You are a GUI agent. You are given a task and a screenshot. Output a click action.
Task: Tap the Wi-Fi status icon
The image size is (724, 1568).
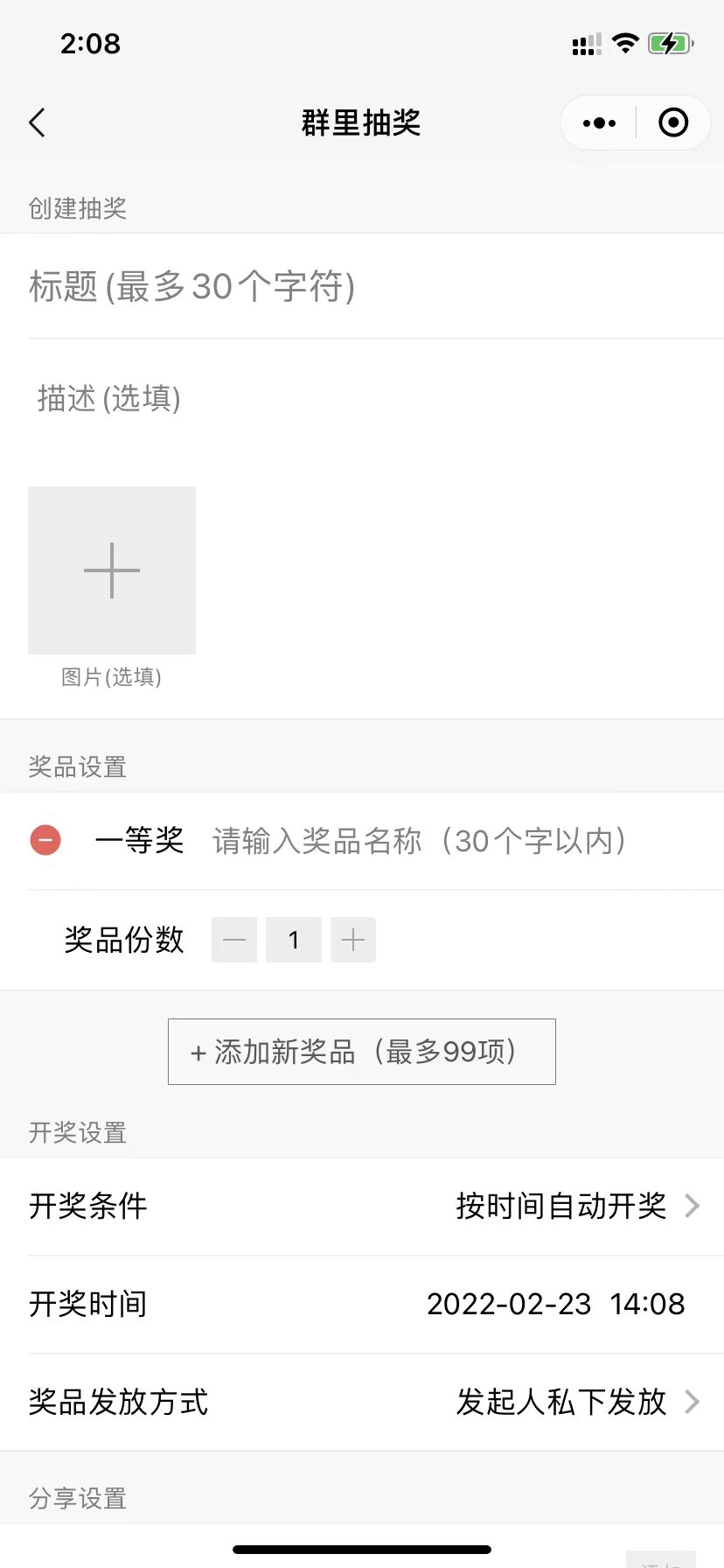[x=625, y=43]
